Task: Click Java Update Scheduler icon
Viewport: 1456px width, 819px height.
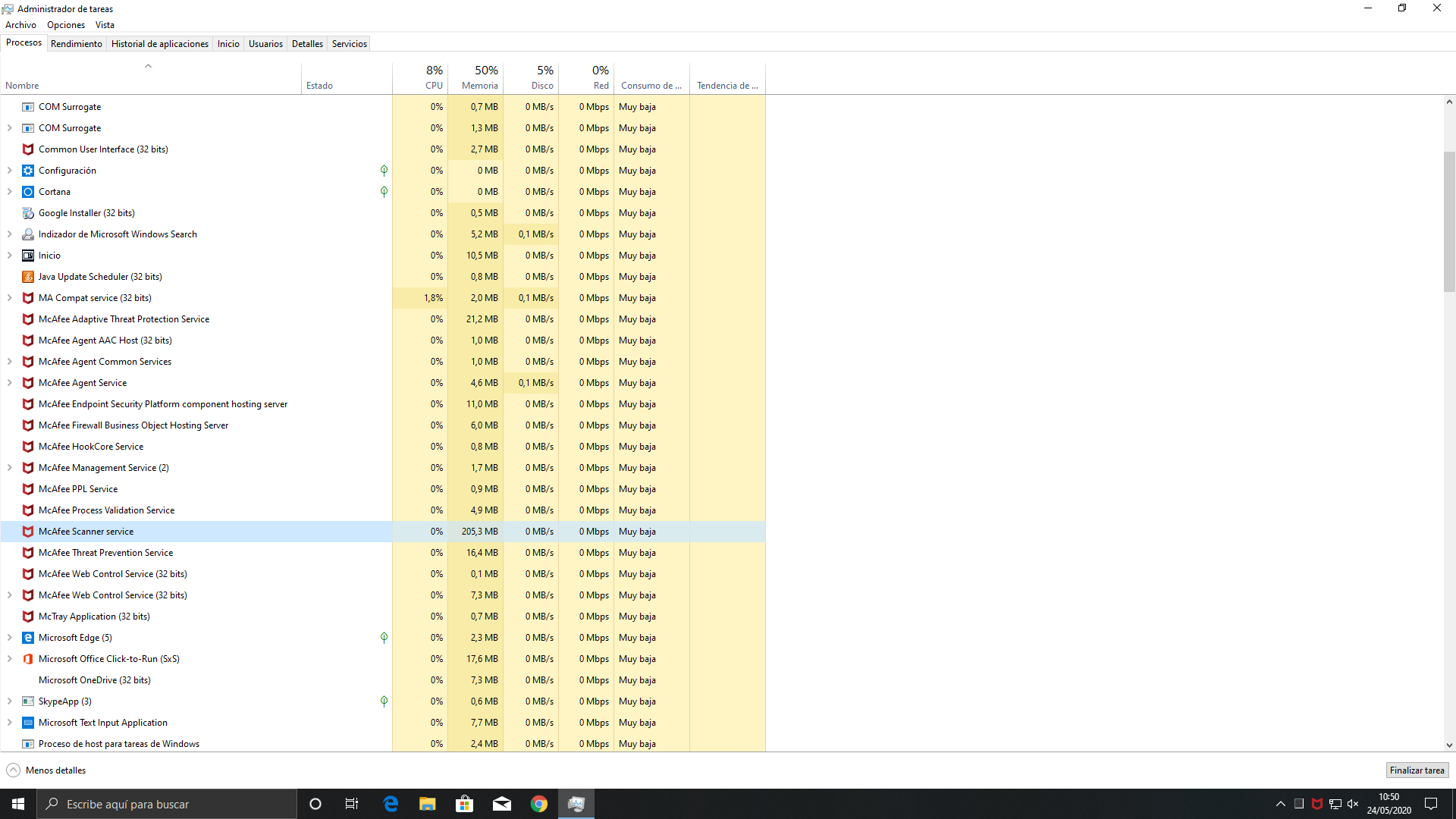Action: coord(28,277)
